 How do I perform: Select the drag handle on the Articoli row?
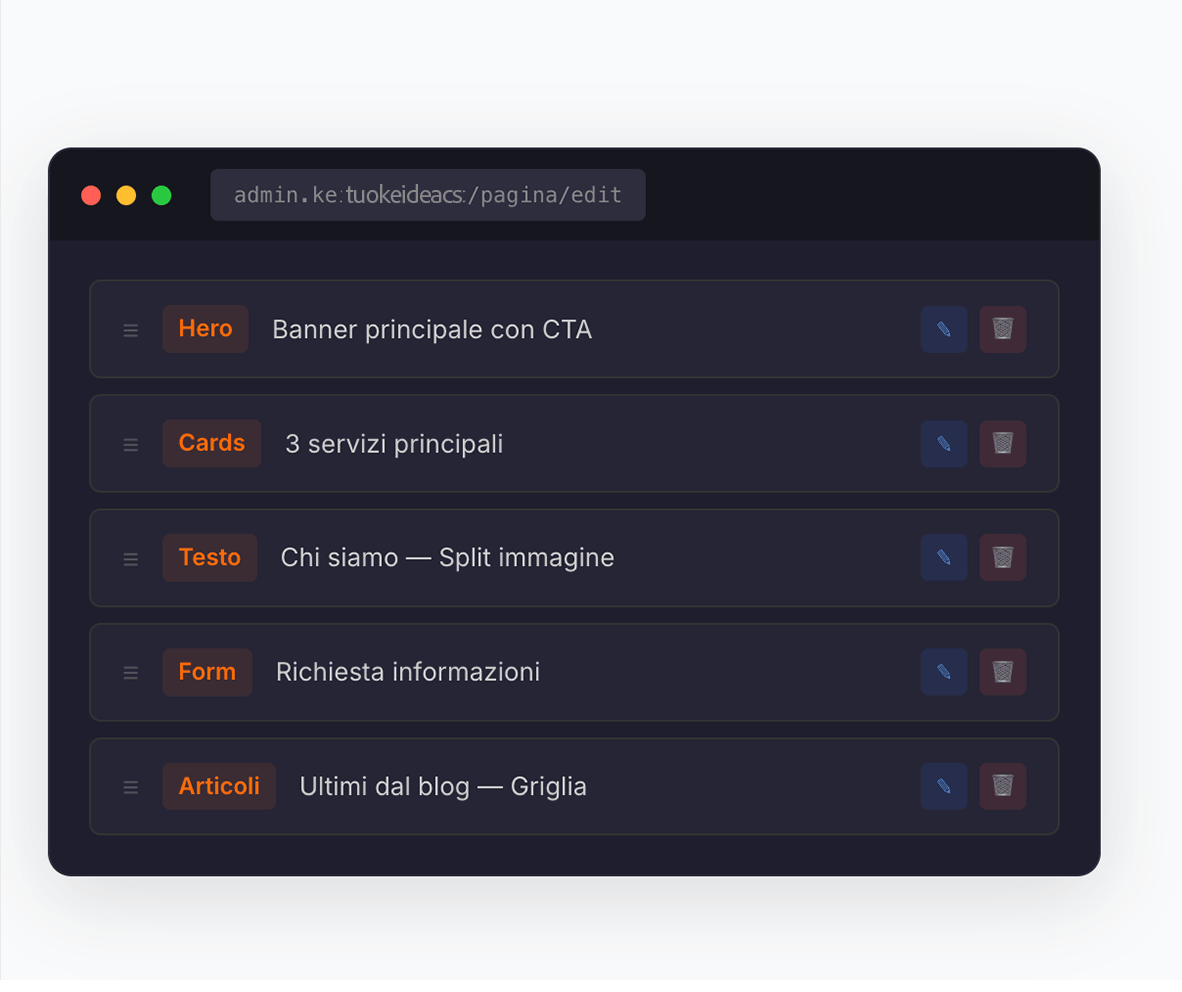(130, 786)
